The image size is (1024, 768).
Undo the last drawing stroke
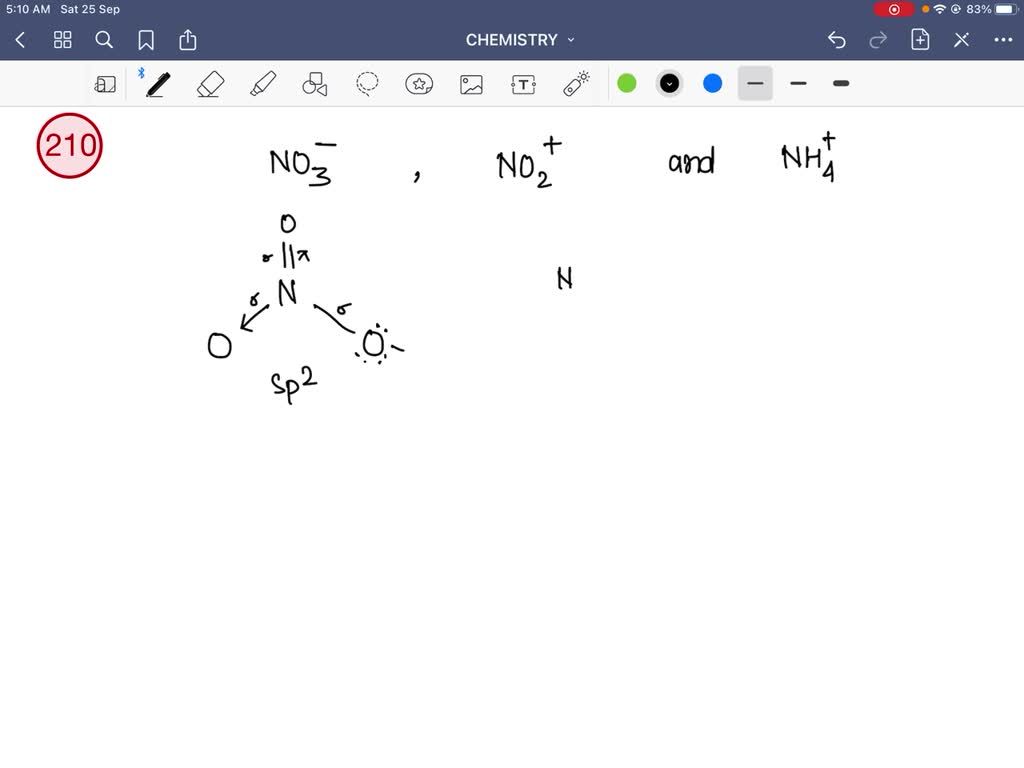(837, 40)
